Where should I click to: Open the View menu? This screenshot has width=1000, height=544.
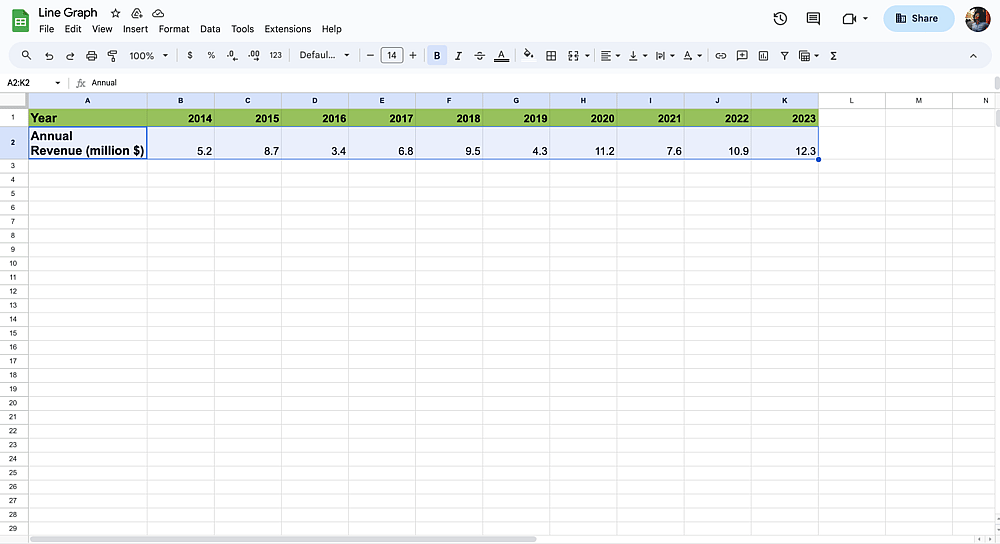point(102,29)
